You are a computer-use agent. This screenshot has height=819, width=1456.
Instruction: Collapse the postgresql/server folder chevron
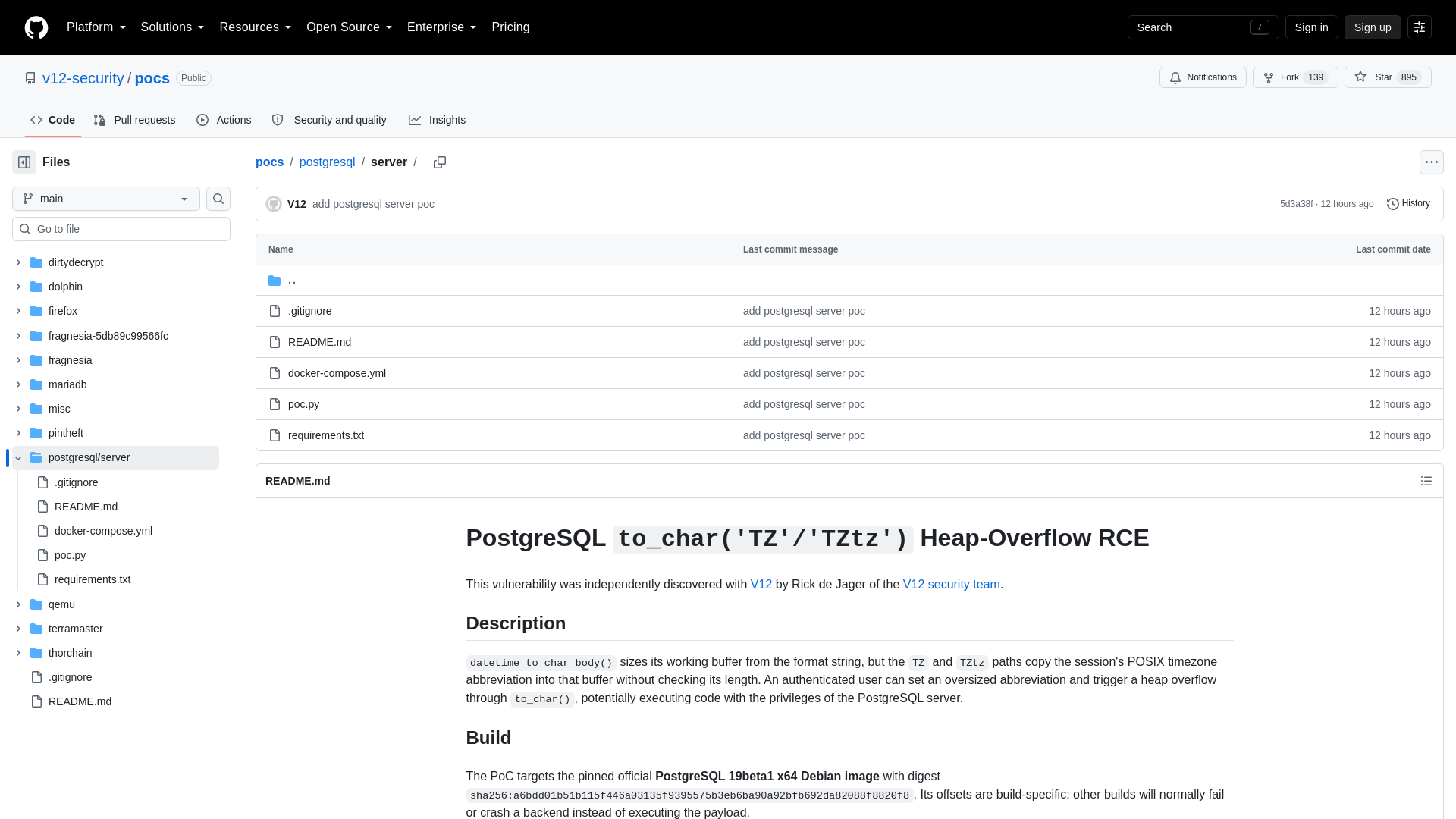point(18,458)
